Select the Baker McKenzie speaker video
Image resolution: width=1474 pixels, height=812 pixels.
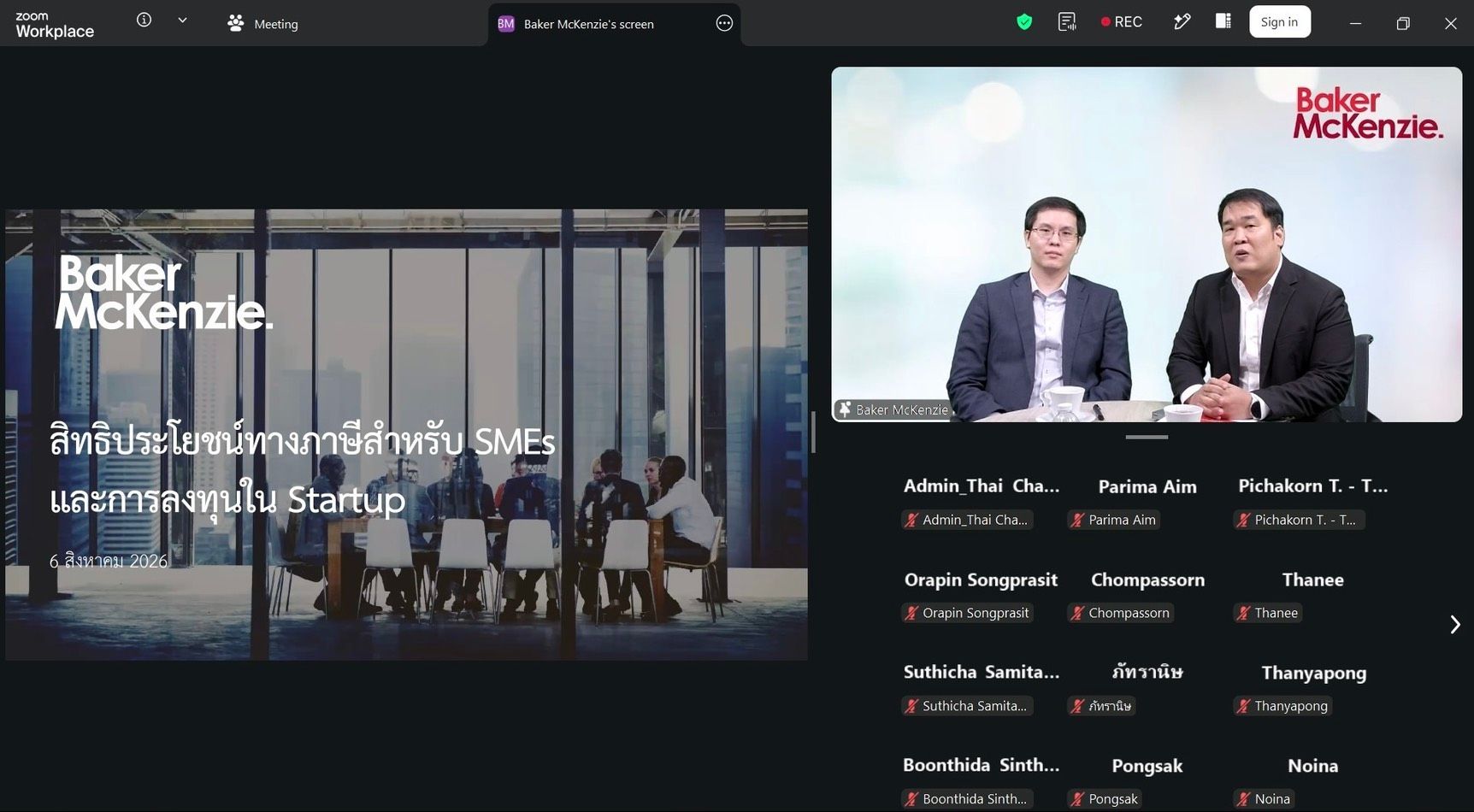pos(1147,244)
